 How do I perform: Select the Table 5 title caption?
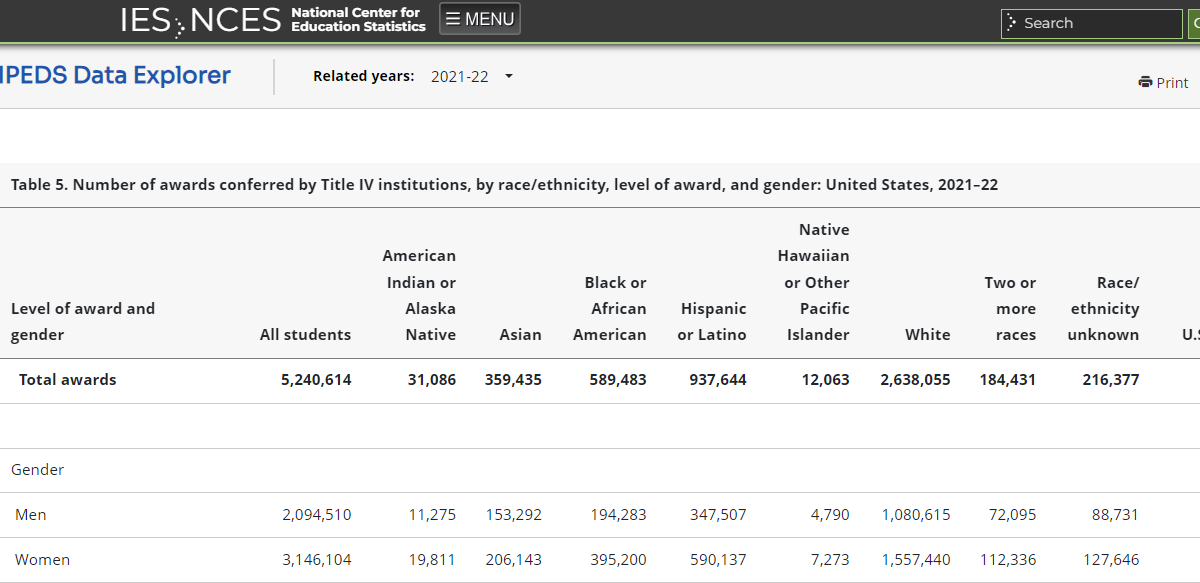[x=504, y=185]
